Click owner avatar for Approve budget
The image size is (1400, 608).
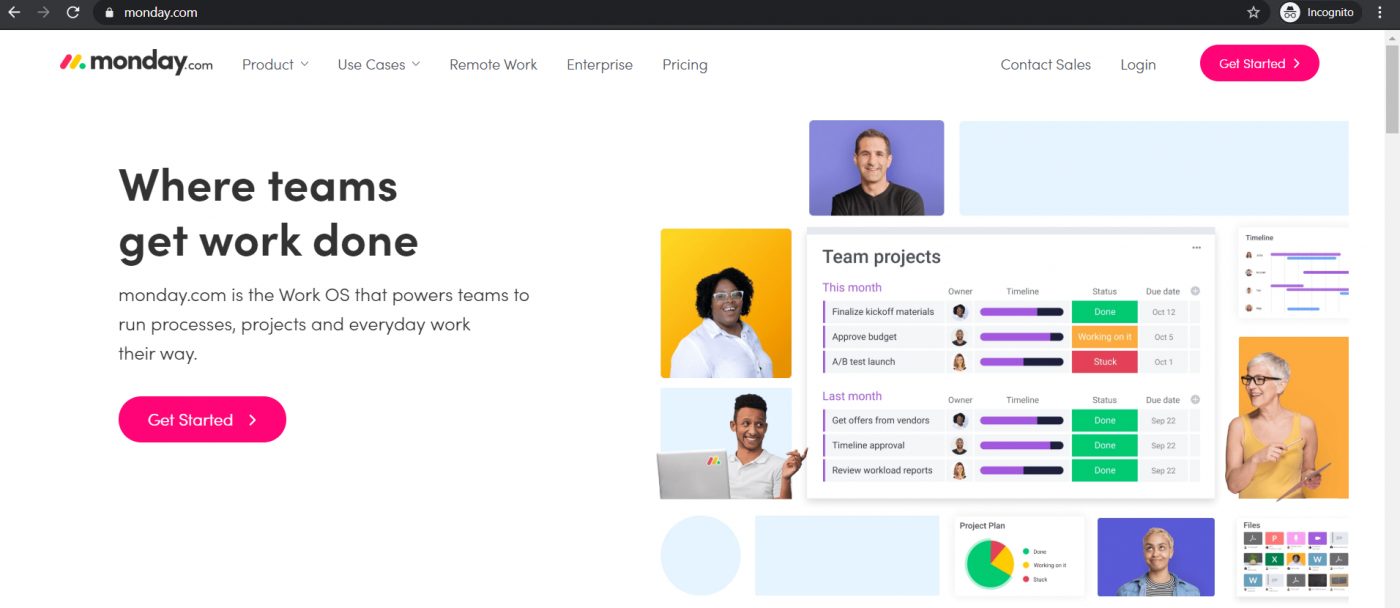tap(960, 337)
